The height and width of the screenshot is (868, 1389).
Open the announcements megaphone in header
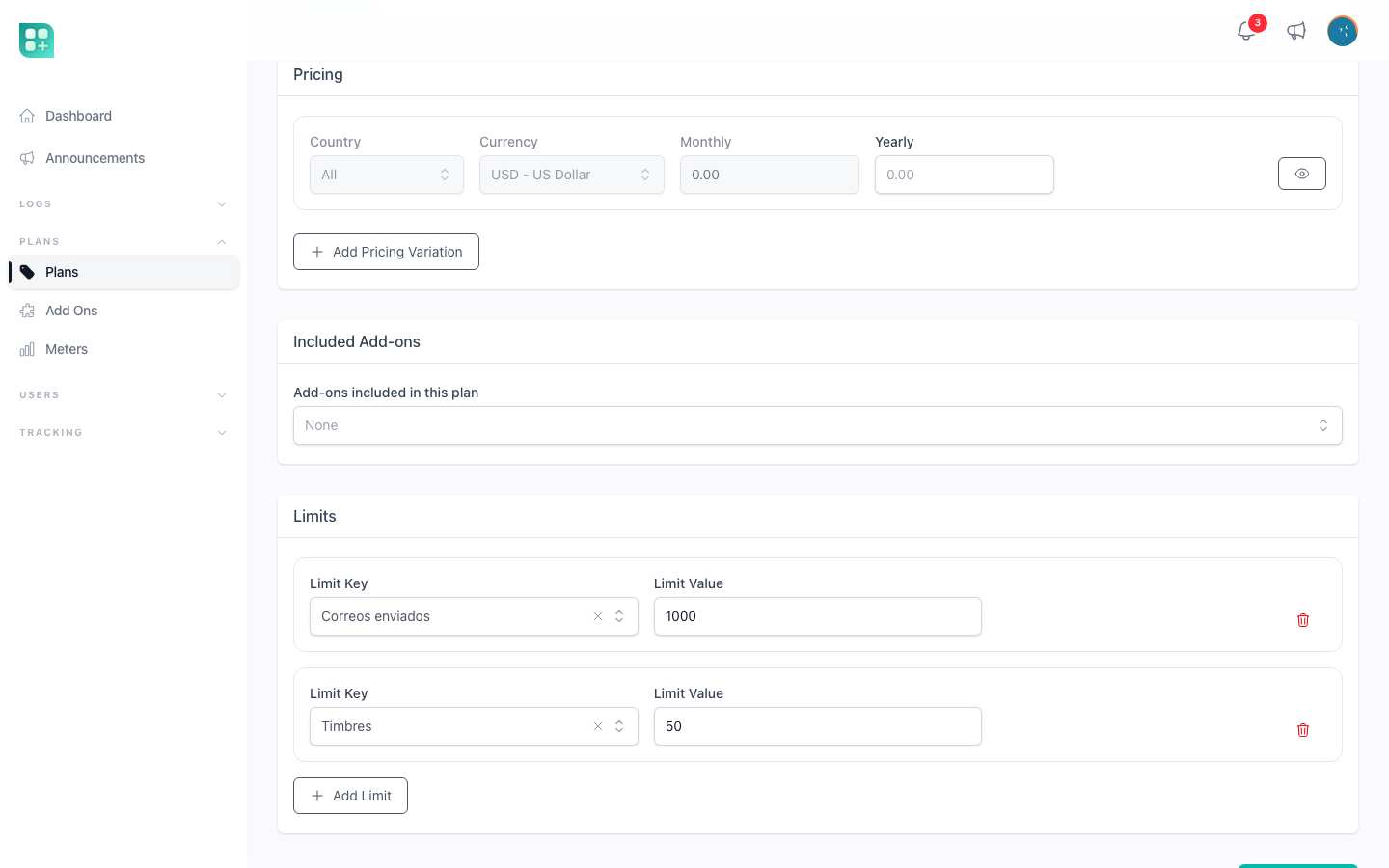point(1296,31)
